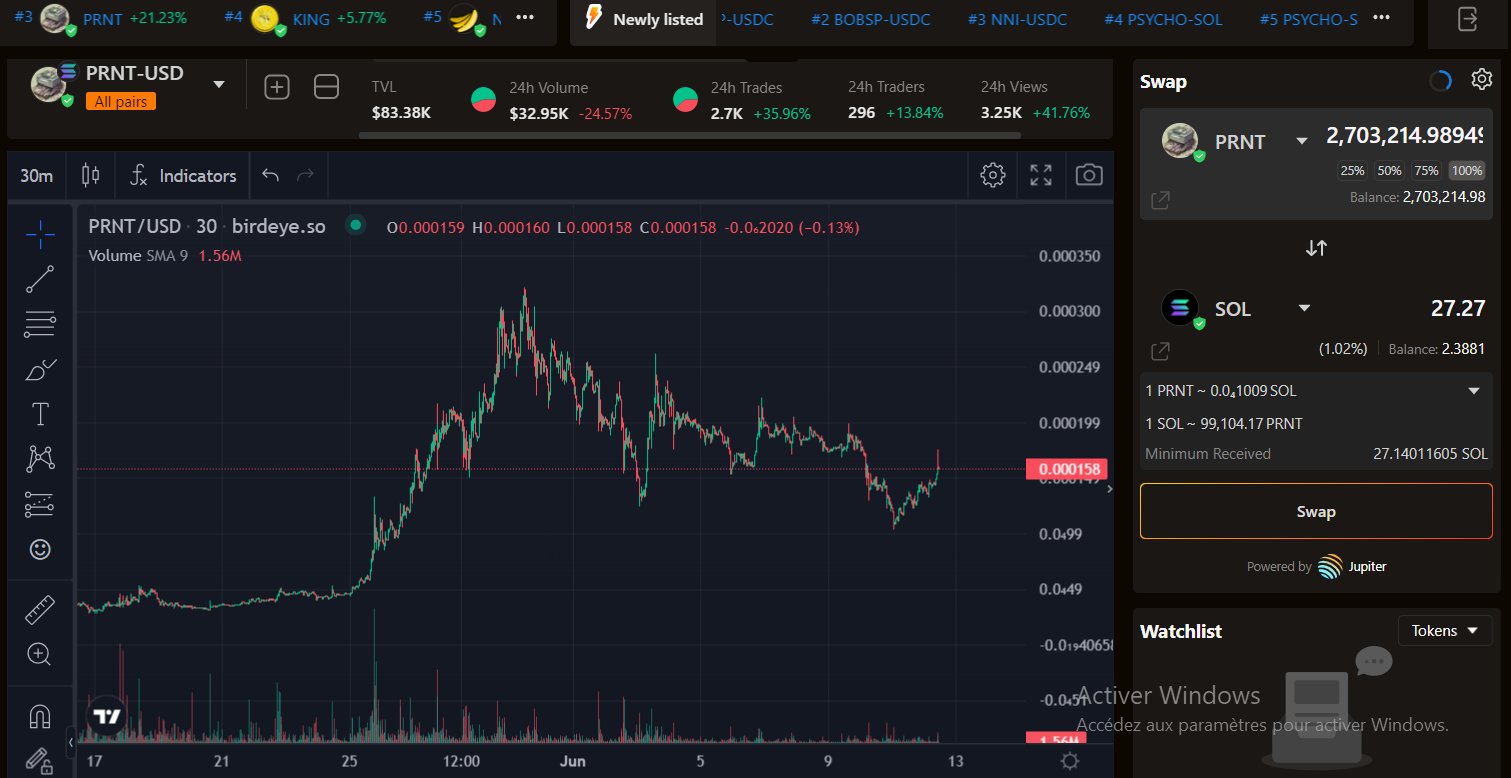This screenshot has height=778, width=1511.
Task: Activate the zoom in tool
Action: 40,655
